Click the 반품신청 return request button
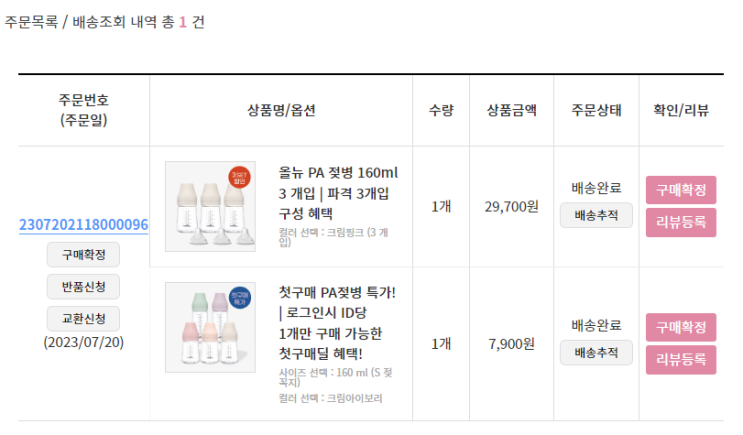The image size is (743, 435). tap(83, 287)
